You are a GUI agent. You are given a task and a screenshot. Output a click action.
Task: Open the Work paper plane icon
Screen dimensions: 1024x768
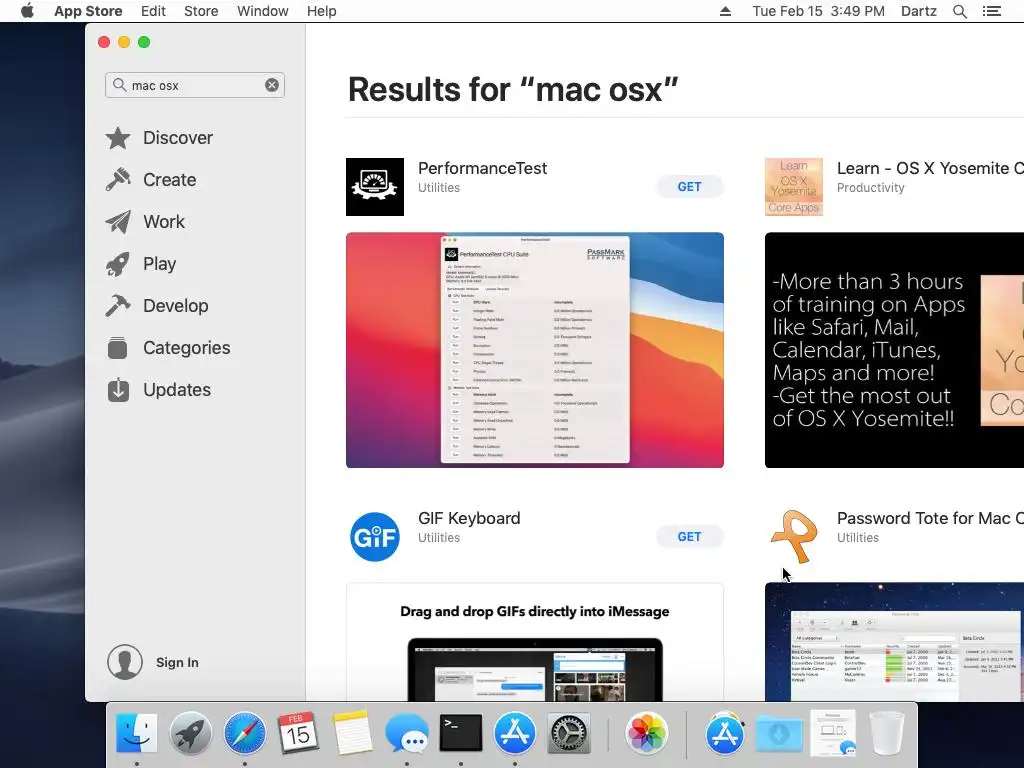(118, 222)
